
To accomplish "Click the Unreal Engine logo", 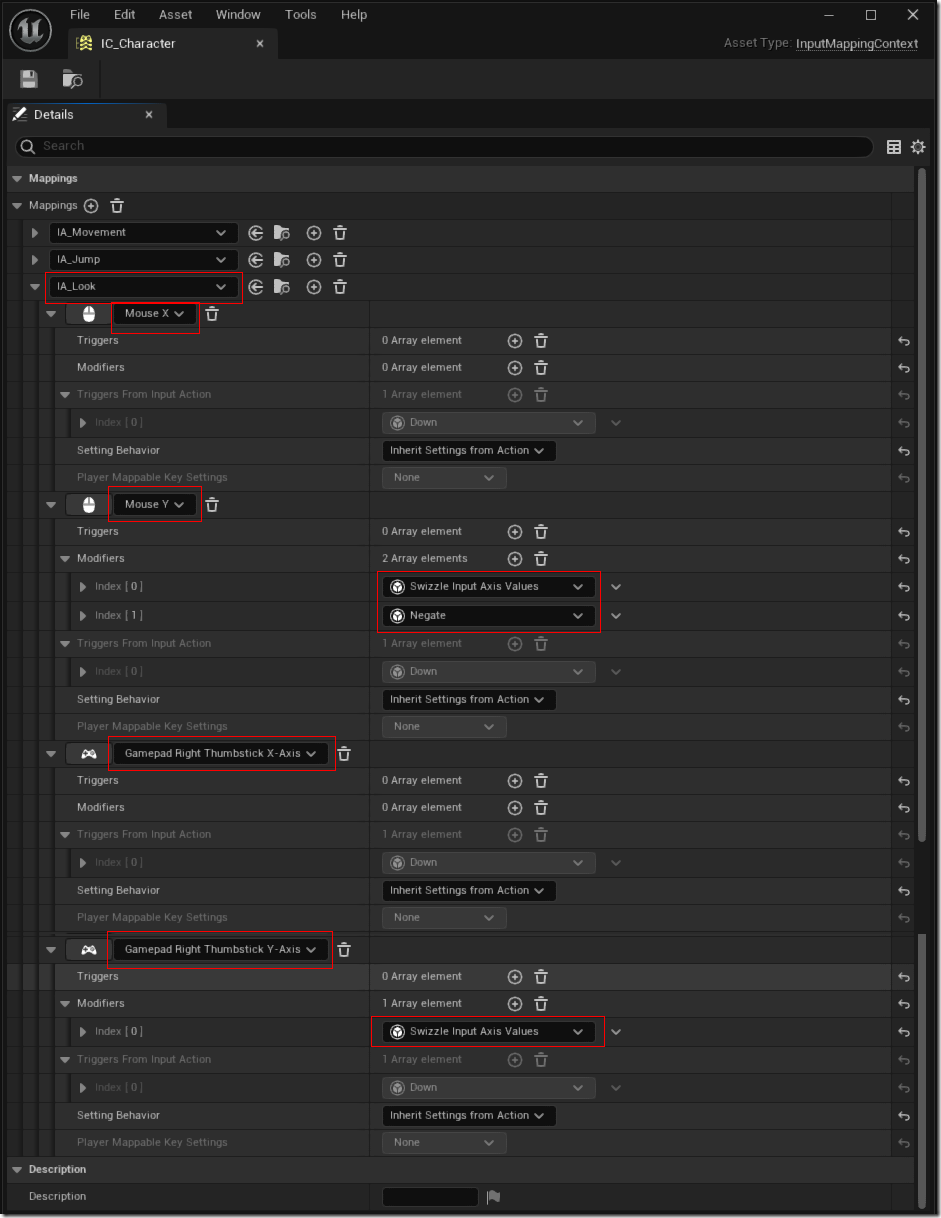I will pyautogui.click(x=31, y=29).
